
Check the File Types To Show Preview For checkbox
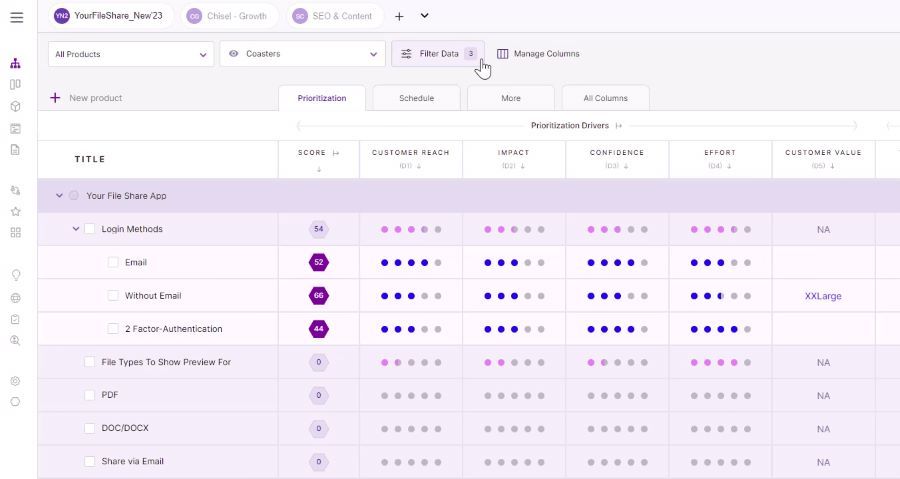90,362
